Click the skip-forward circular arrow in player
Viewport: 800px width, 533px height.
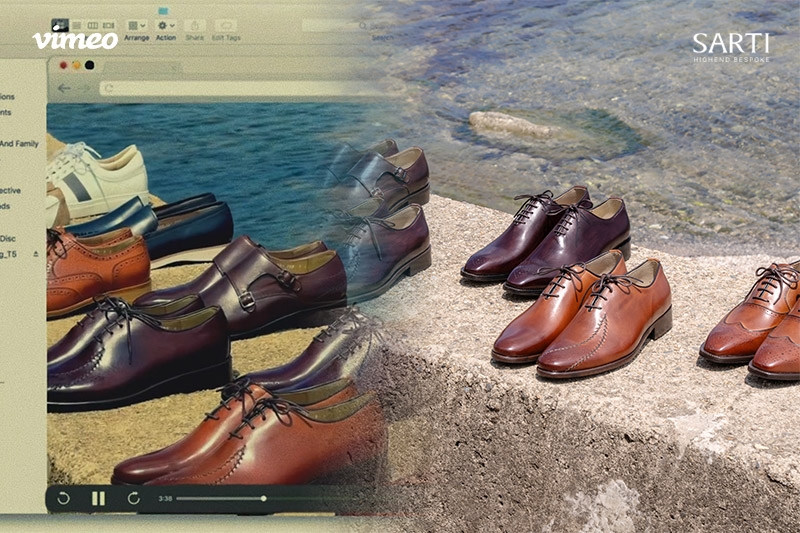click(x=133, y=497)
